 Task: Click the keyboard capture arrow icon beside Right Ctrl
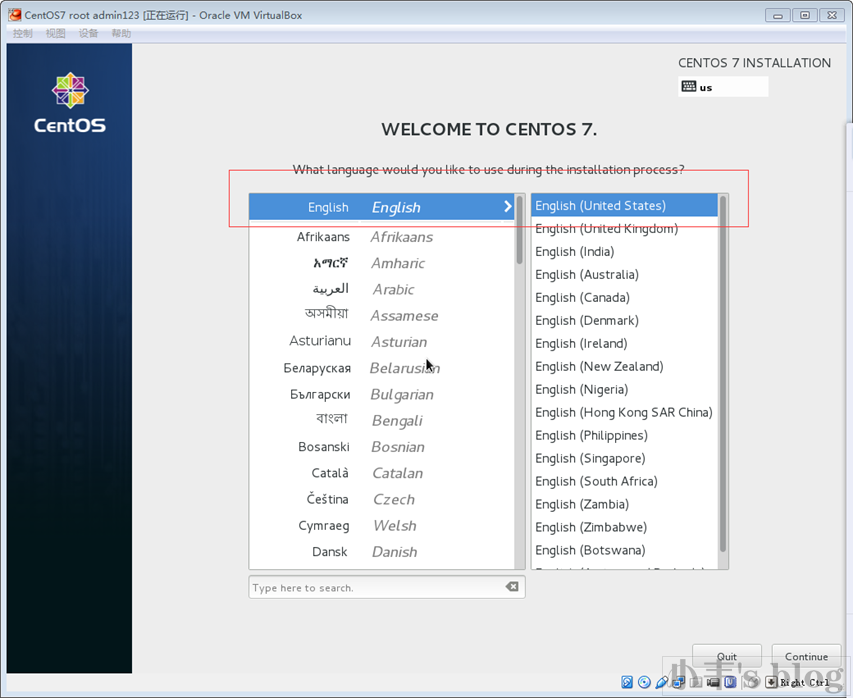pos(771,682)
